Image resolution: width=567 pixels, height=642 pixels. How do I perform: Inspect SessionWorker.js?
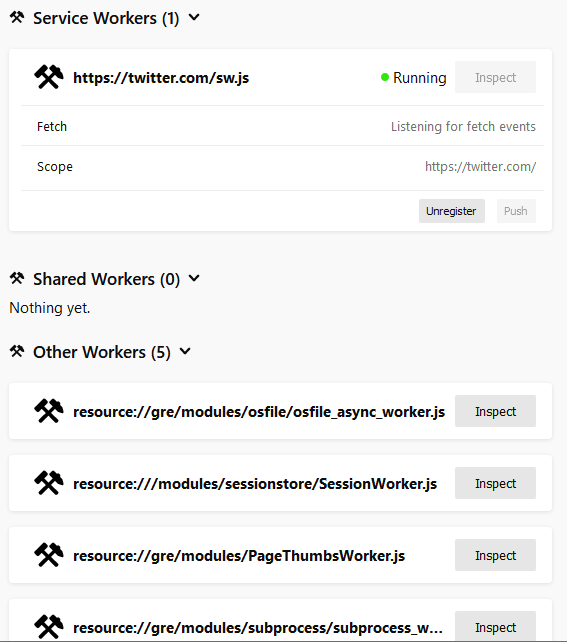pos(495,483)
